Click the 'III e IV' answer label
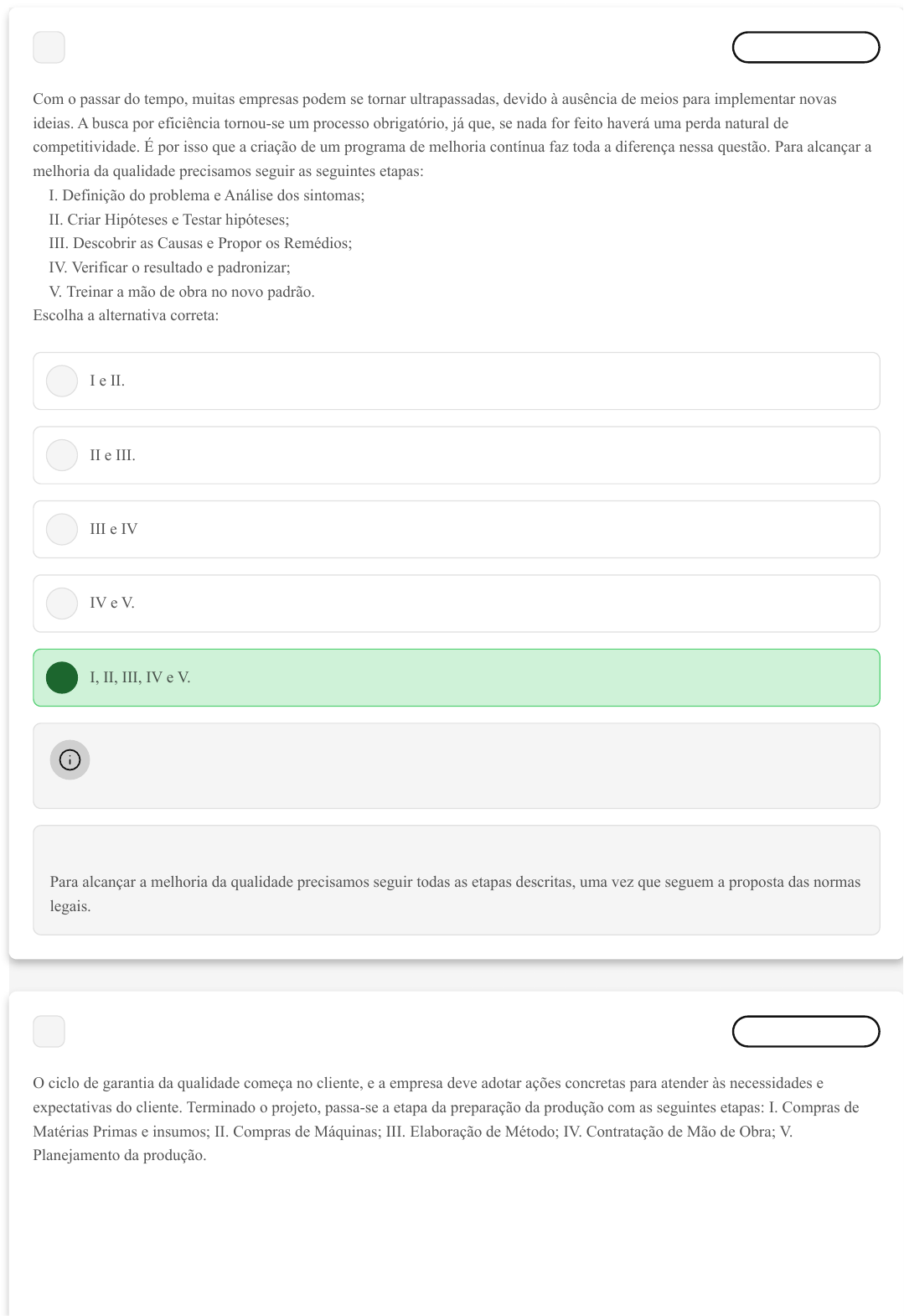This screenshot has height=1316, width=904. tap(113, 529)
